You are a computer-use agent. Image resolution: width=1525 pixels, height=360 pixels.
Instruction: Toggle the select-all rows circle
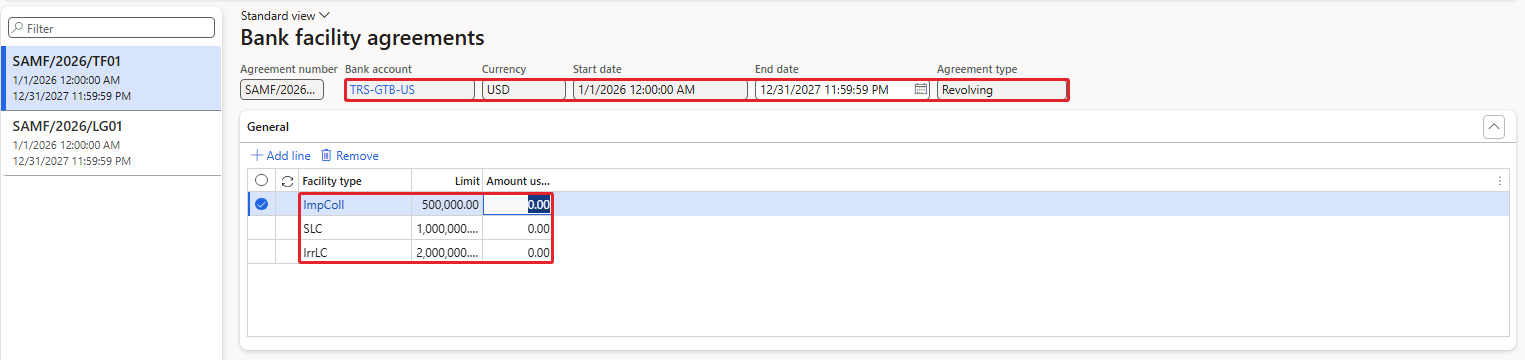click(262, 181)
